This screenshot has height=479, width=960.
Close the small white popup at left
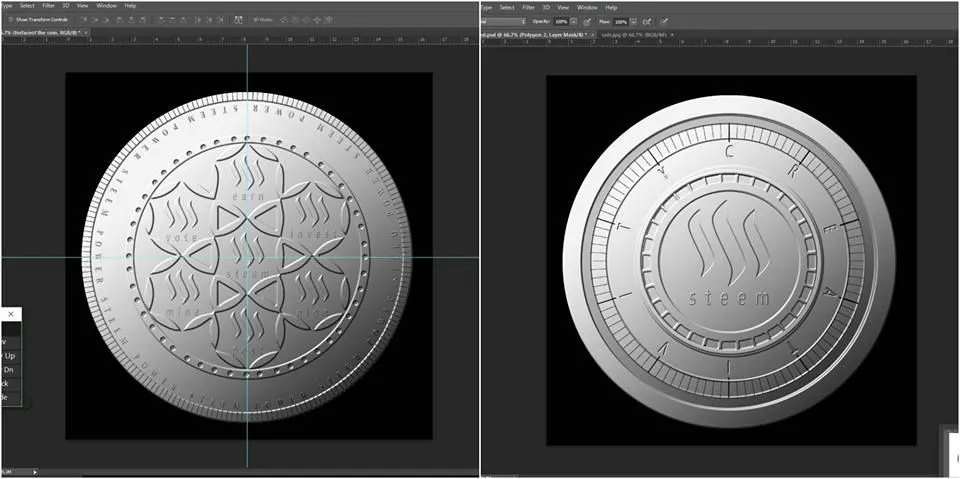coord(10,314)
